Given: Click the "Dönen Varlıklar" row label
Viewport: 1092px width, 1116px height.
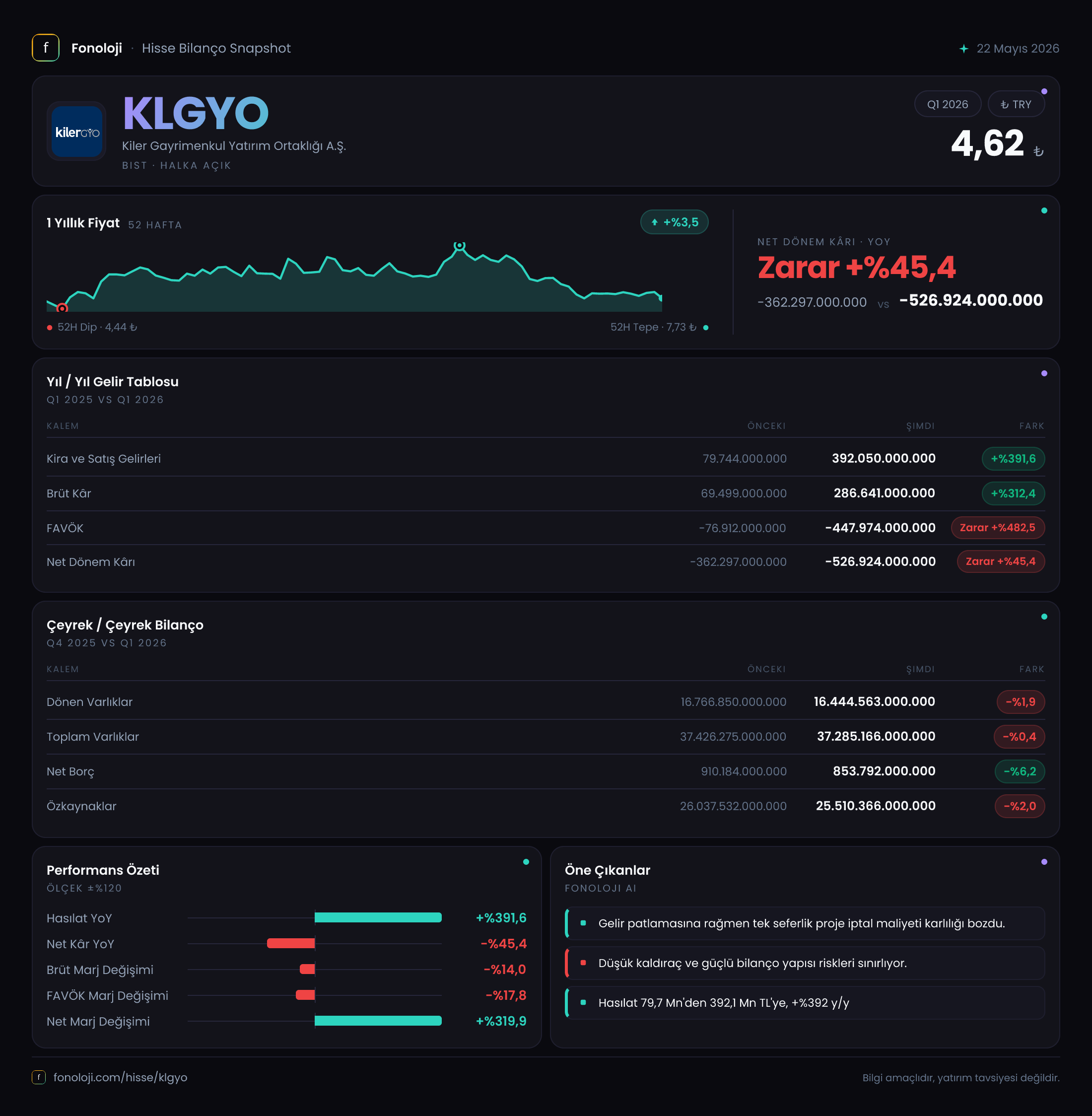Looking at the screenshot, I should click(89, 702).
